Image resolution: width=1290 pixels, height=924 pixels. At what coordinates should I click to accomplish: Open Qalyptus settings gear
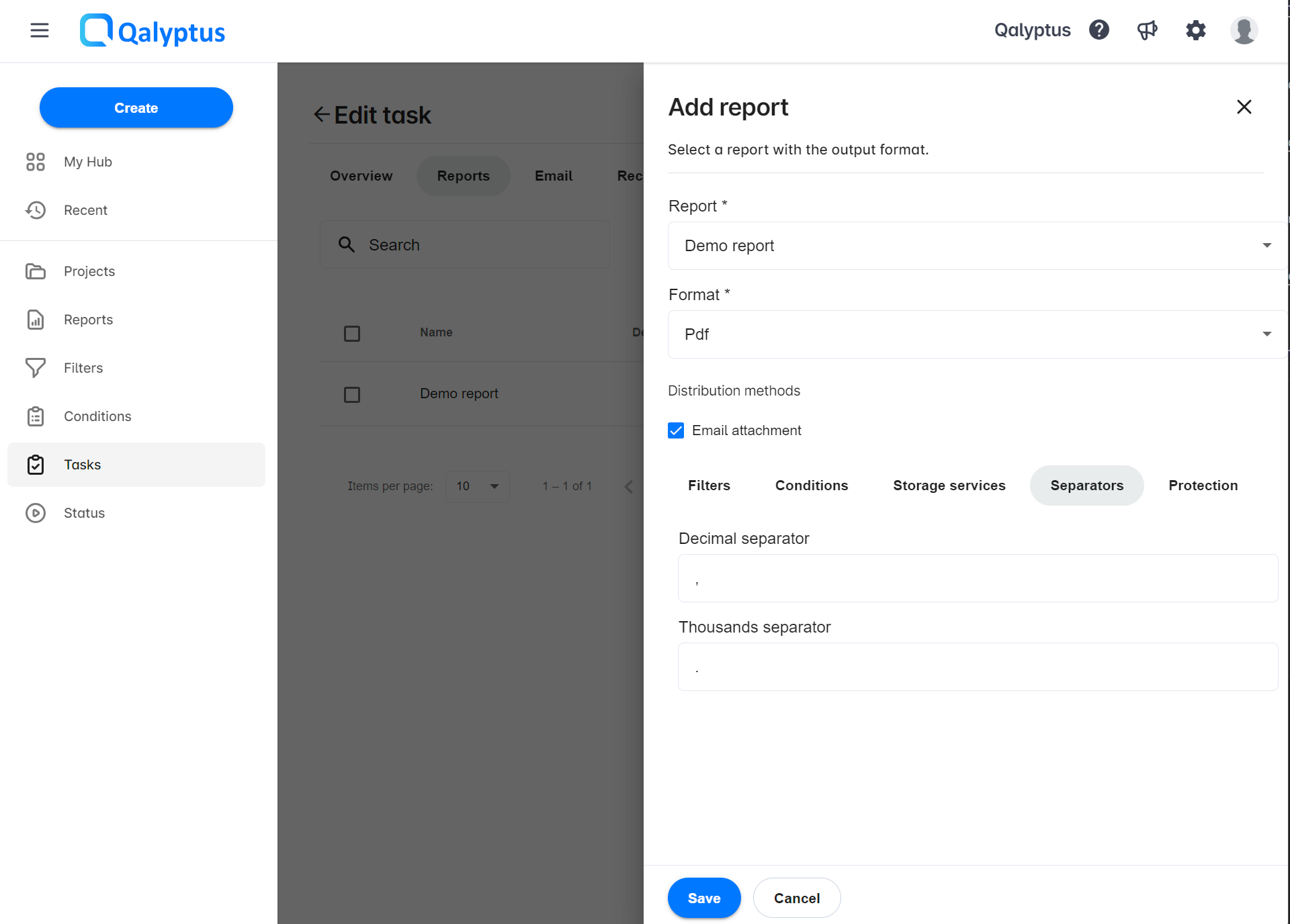coord(1196,30)
